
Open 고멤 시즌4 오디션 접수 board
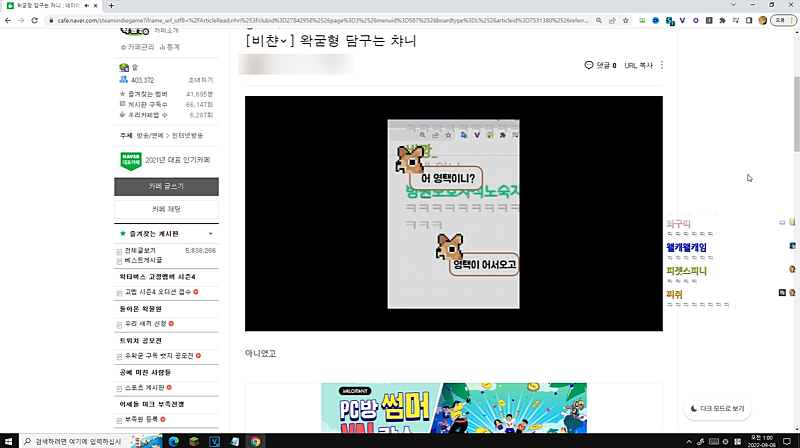click(x=158, y=292)
